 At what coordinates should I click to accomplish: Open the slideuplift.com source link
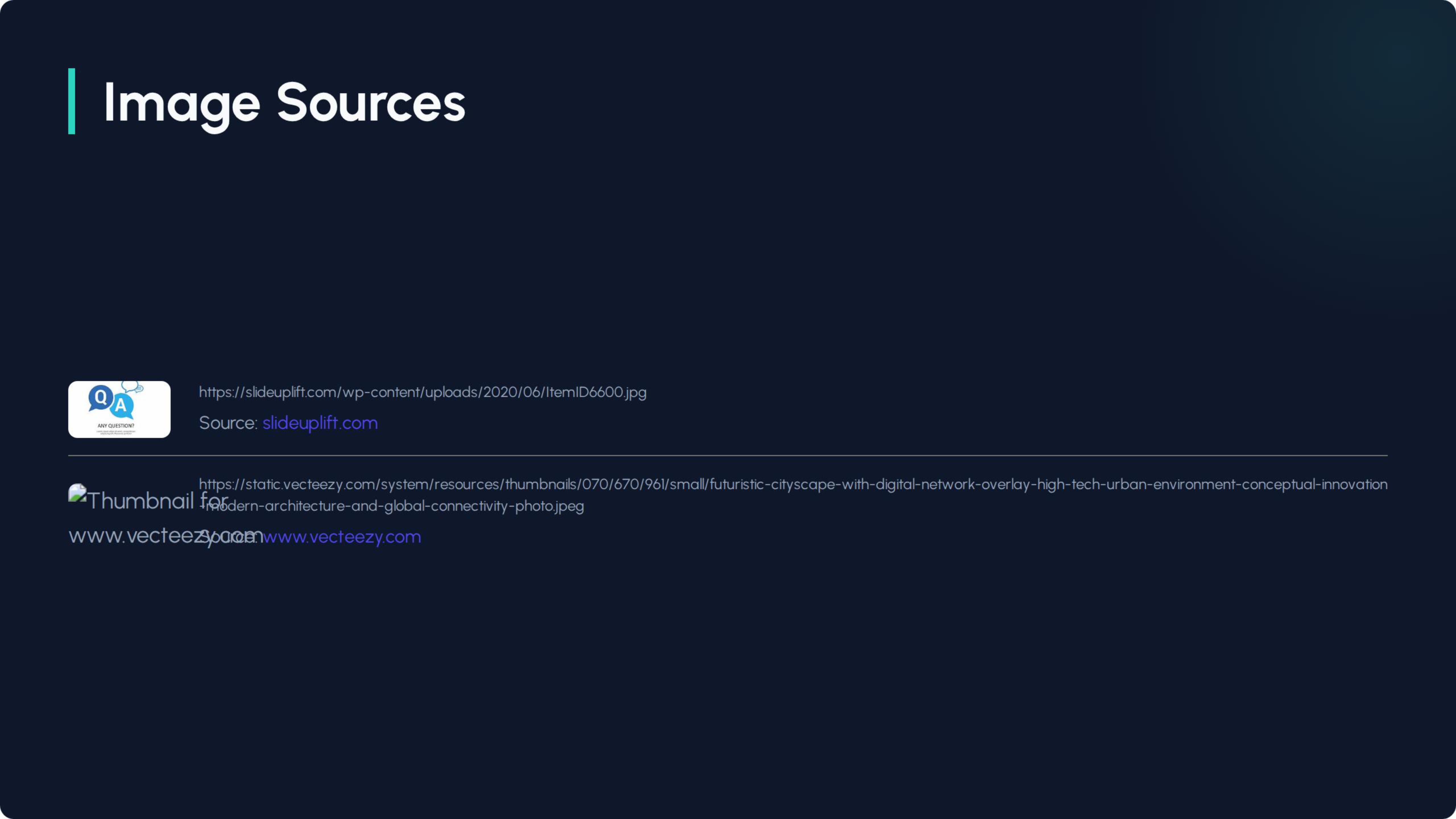[x=320, y=423]
